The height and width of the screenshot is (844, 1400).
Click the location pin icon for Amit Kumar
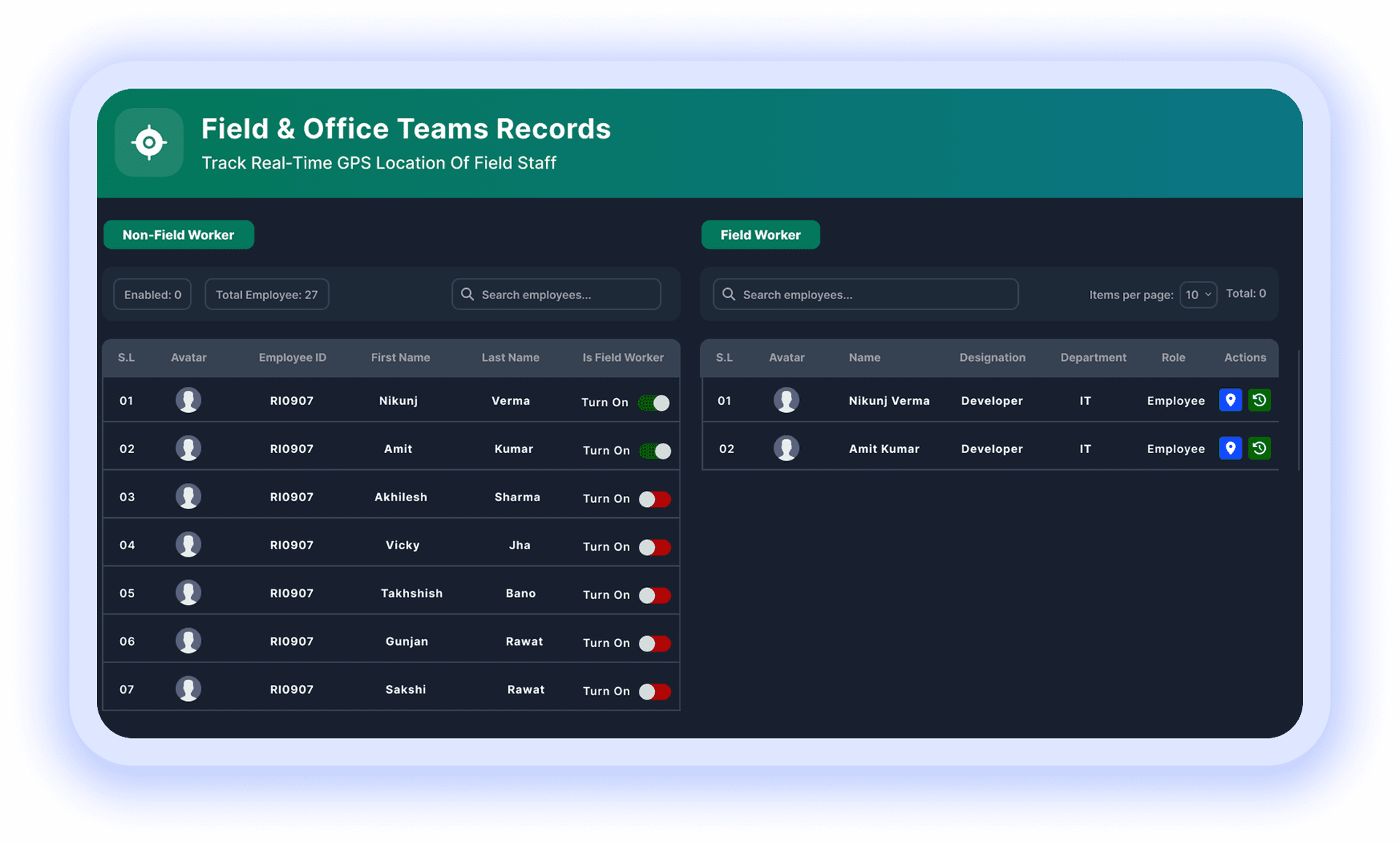(x=1230, y=448)
